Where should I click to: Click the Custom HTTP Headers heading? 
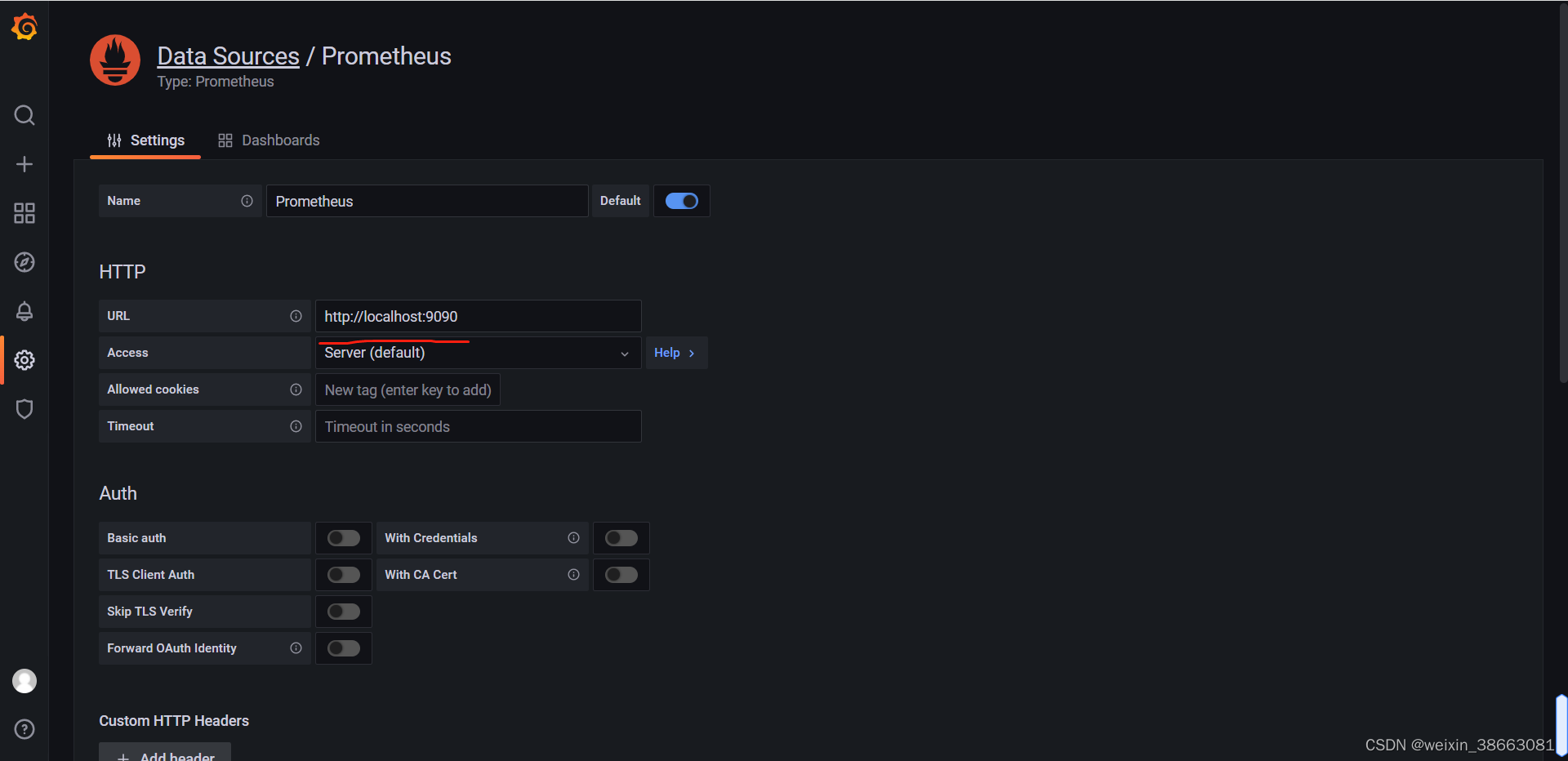pyautogui.click(x=174, y=721)
